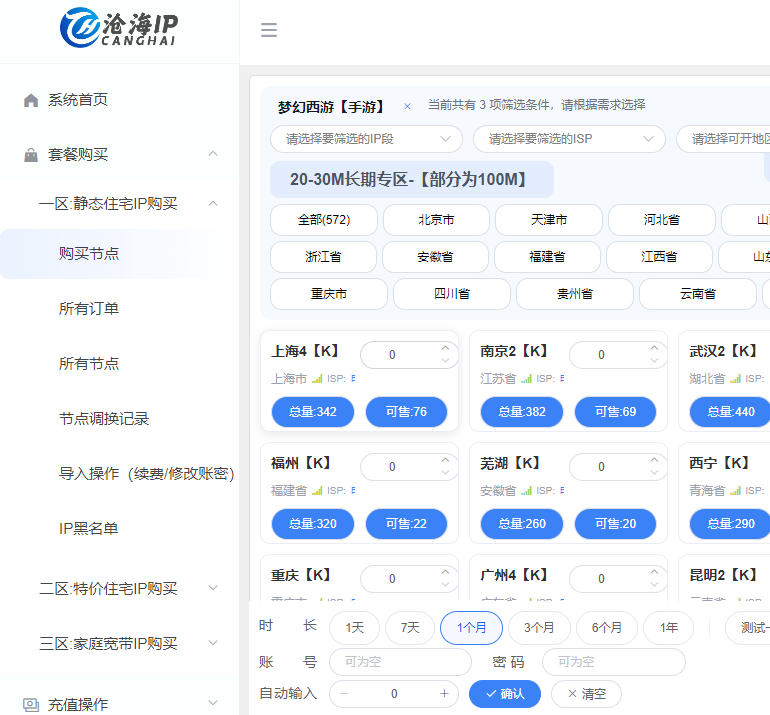Filter by 浙江省 region
Image resolution: width=770 pixels, height=715 pixels.
pyautogui.click(x=323, y=257)
